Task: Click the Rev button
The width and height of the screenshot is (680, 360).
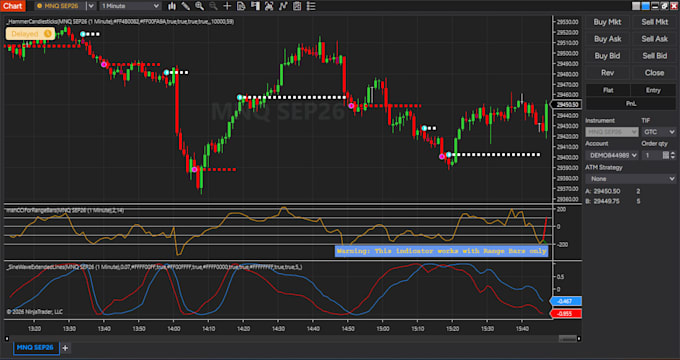Action: [607, 73]
